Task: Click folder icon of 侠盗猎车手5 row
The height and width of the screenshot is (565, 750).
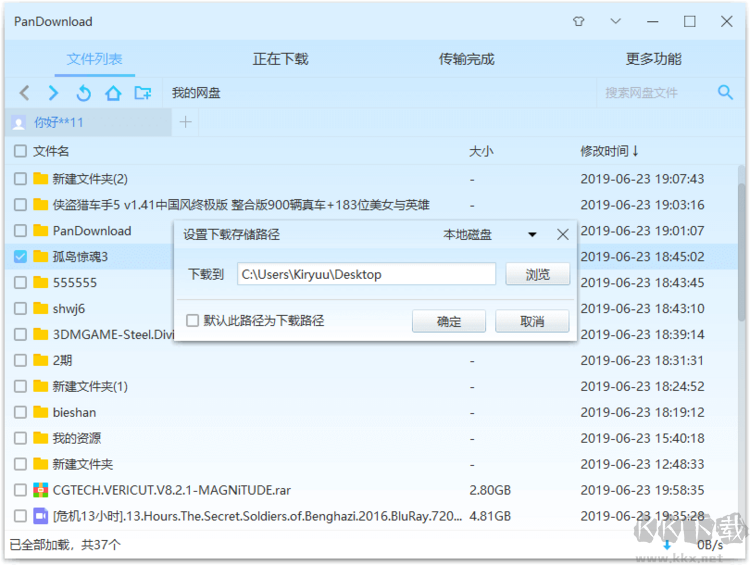Action: (41, 205)
